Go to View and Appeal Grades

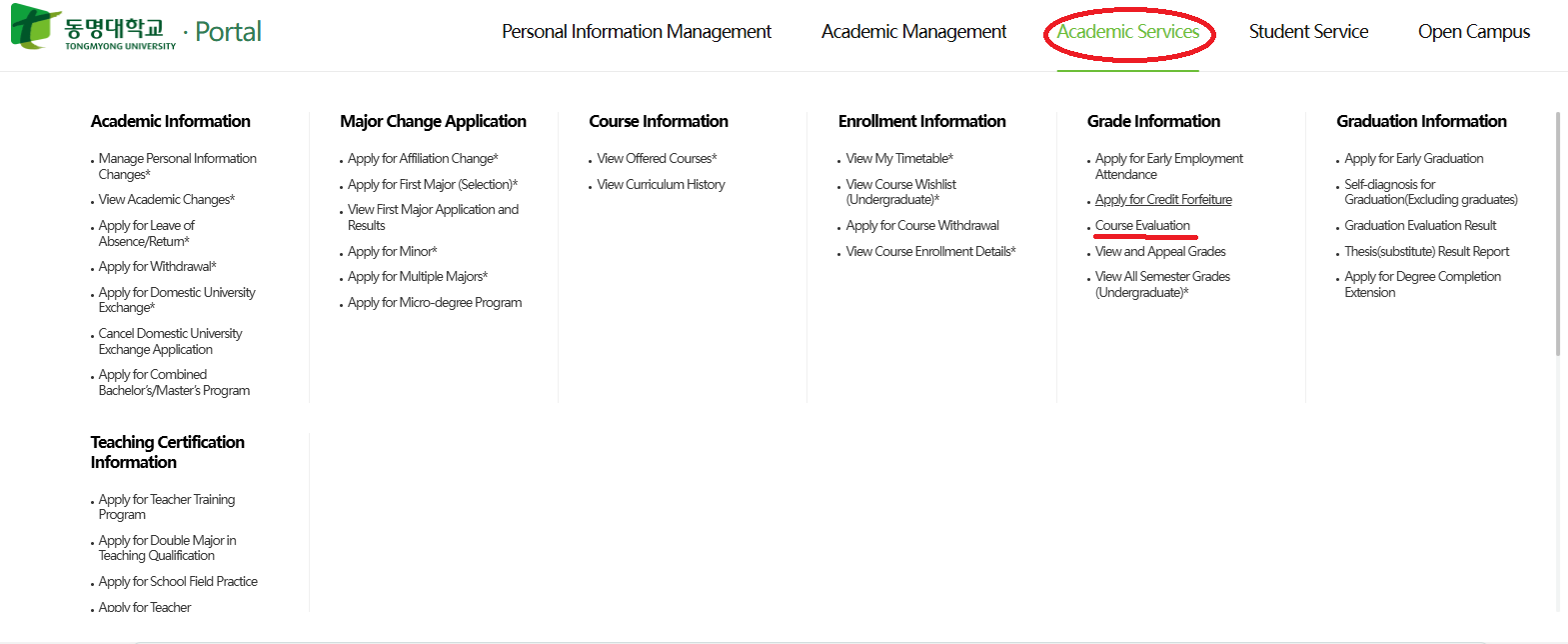pos(1159,252)
